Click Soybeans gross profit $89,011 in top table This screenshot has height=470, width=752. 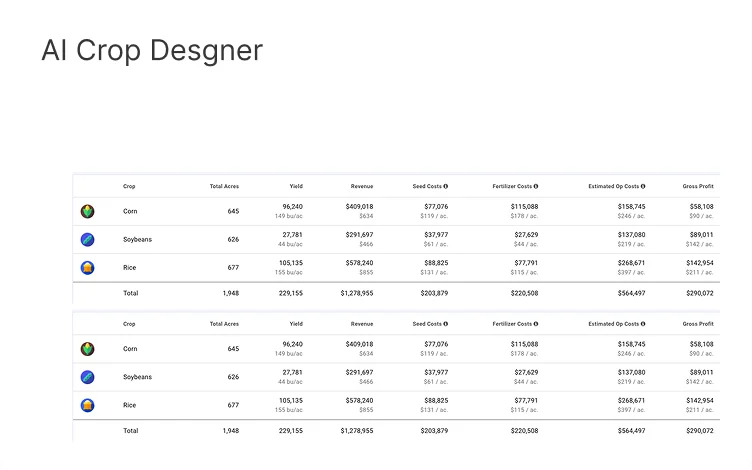click(x=702, y=235)
